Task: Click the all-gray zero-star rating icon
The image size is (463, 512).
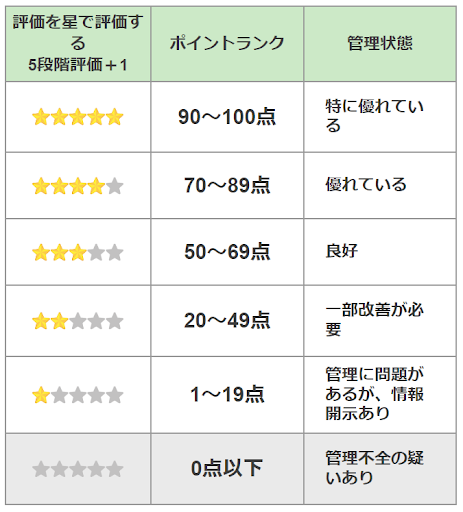Action: (x=78, y=469)
